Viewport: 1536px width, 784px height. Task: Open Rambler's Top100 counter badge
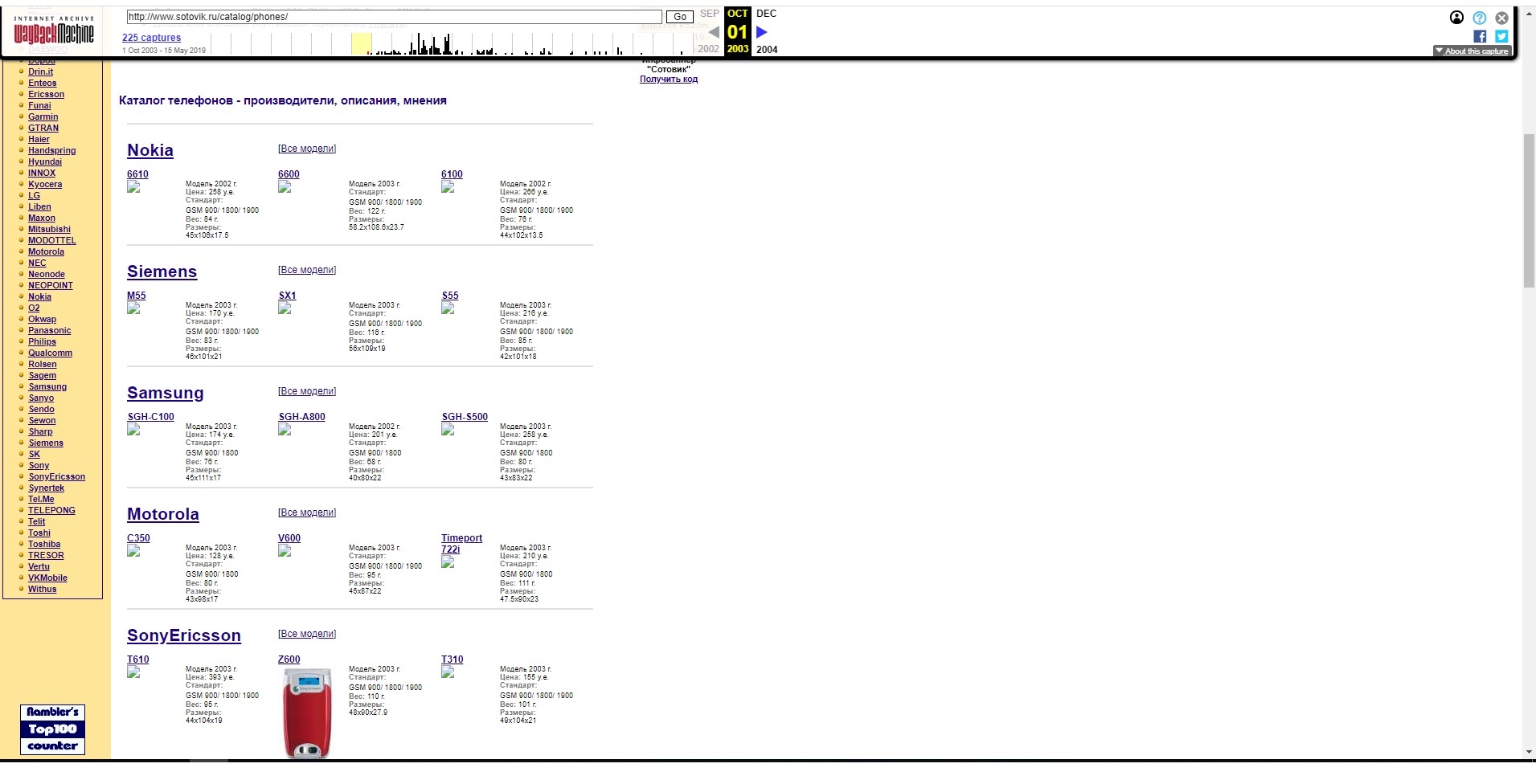[52, 729]
